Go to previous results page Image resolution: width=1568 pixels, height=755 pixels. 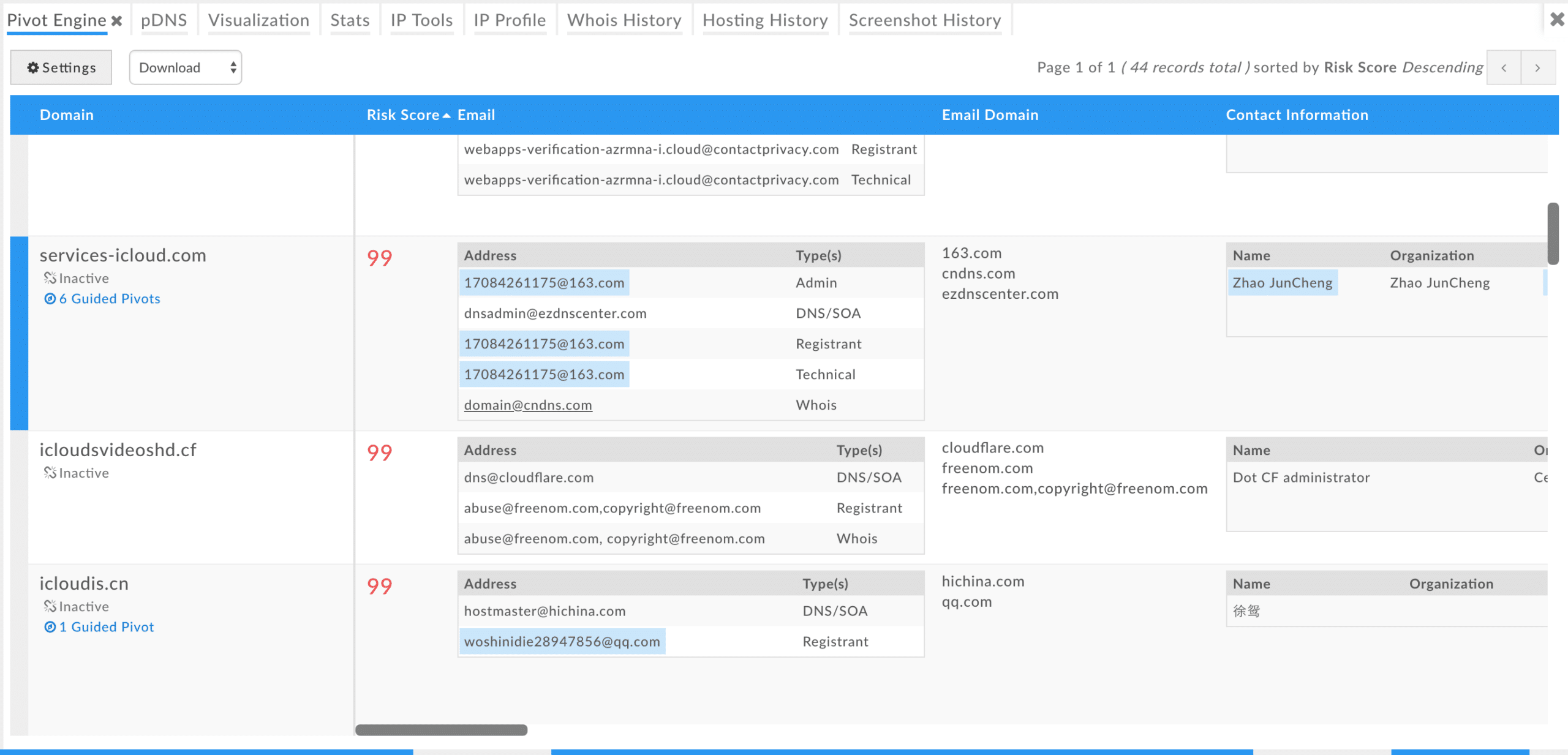click(x=1504, y=68)
